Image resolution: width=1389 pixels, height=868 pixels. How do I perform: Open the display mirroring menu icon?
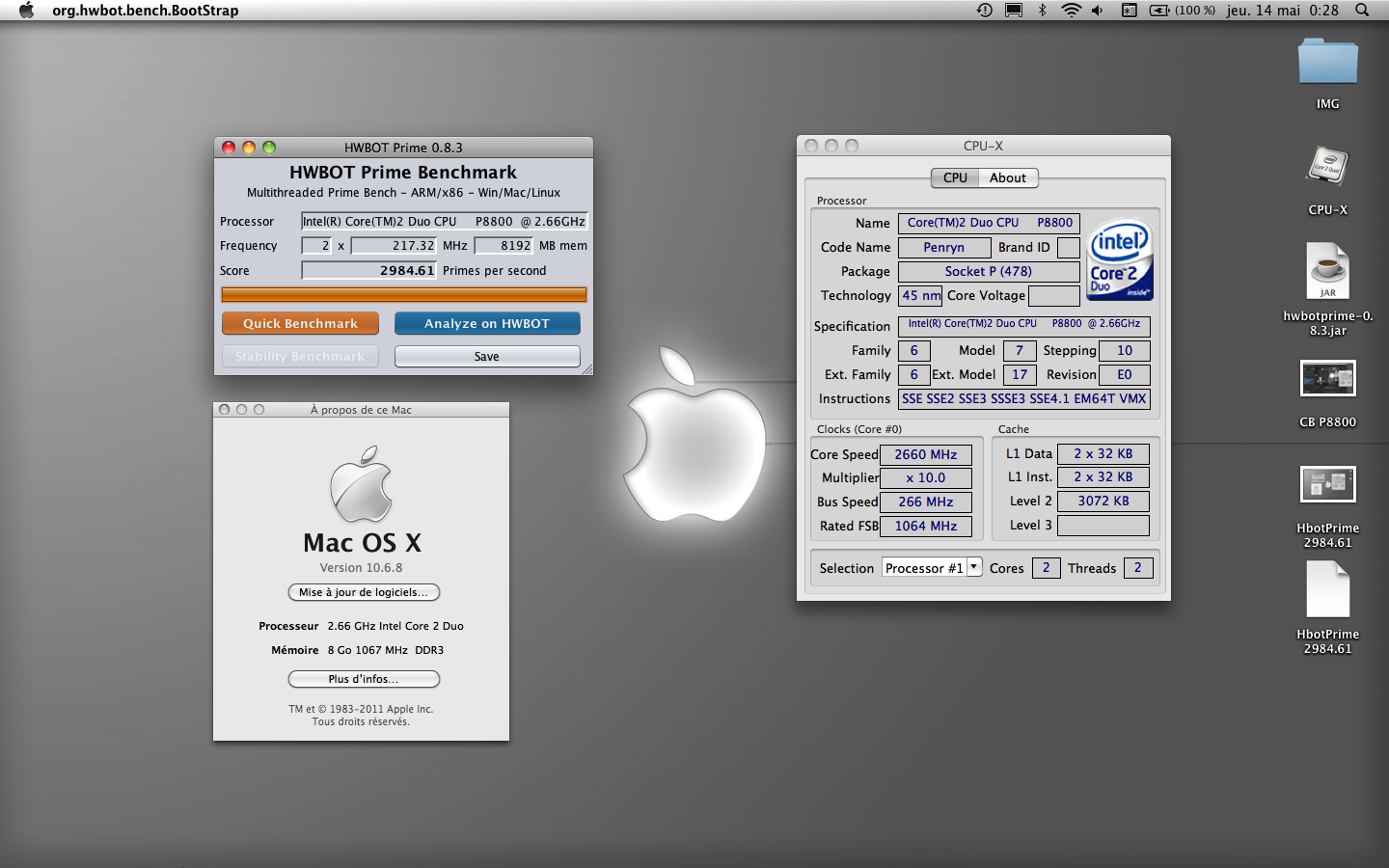coord(1014,10)
